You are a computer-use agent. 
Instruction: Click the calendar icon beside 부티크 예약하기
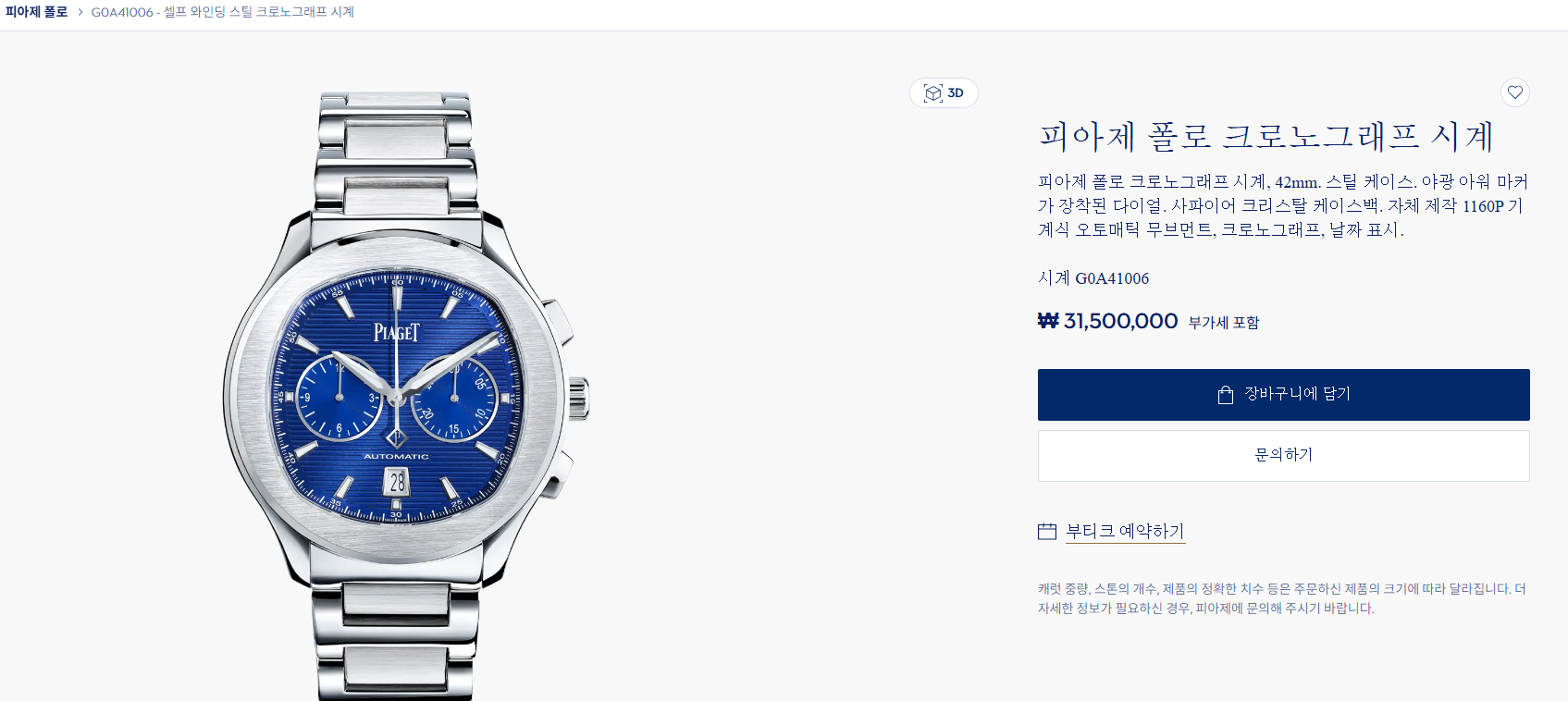coord(1047,532)
